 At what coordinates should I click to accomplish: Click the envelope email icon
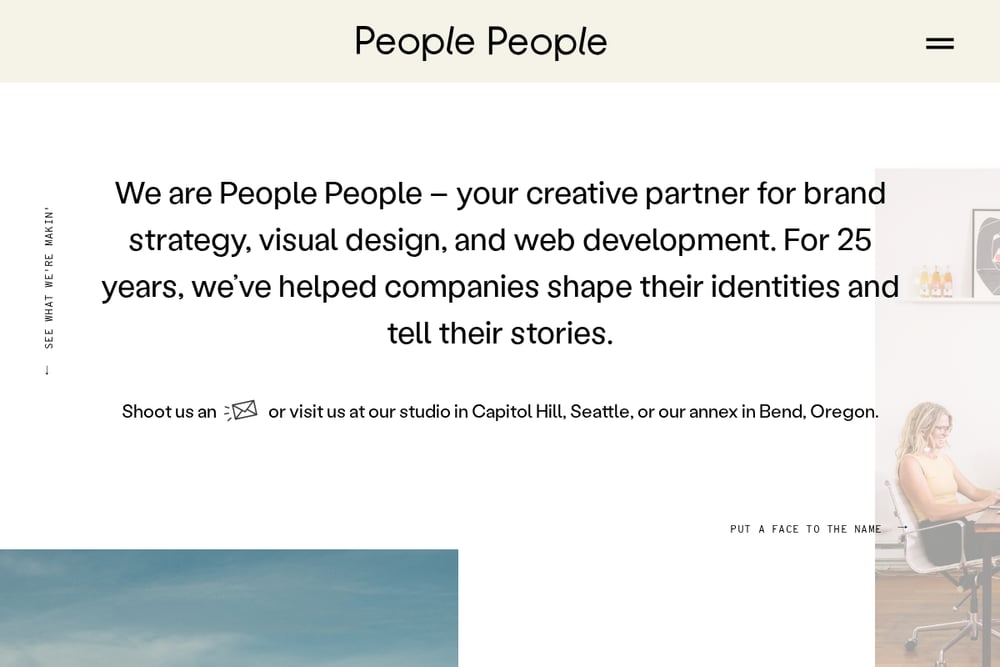click(x=241, y=411)
